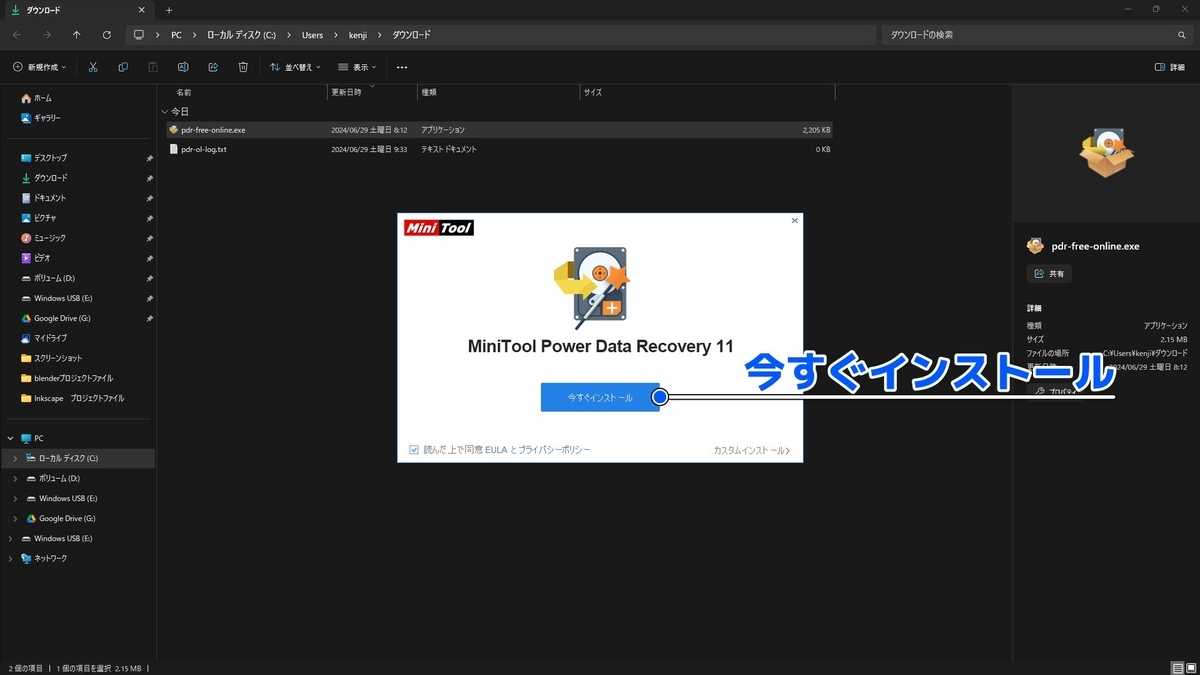Viewport: 1200px width, 675px height.
Task: Click the 今すぐインストール install button
Action: [600, 397]
